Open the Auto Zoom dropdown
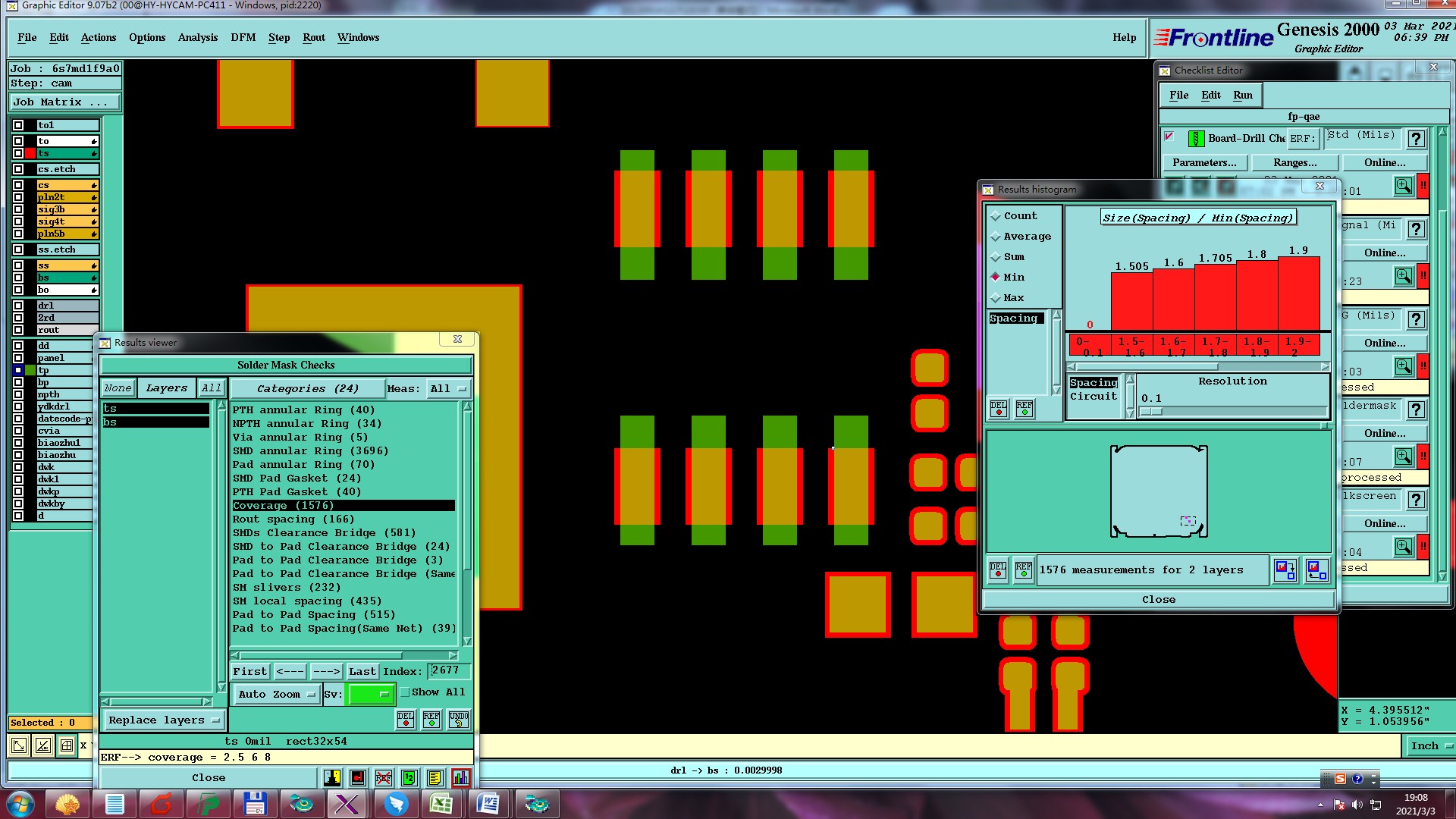1456x819 pixels. (x=275, y=694)
